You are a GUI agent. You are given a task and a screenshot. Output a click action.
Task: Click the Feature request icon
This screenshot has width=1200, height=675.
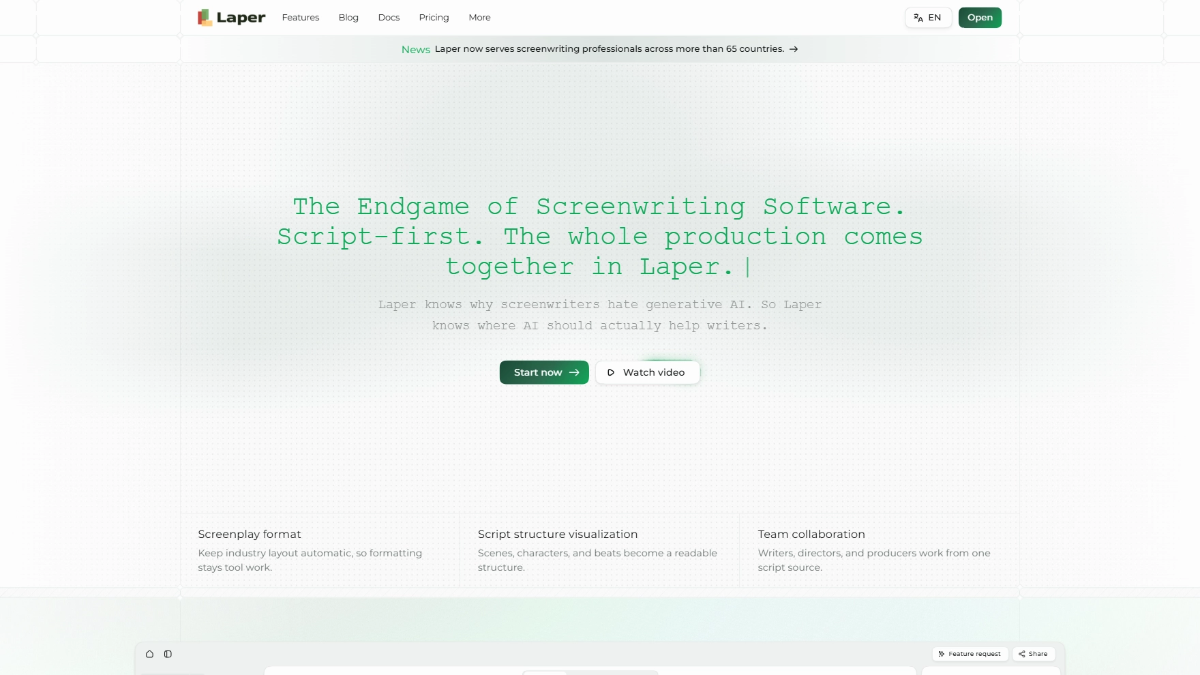tap(941, 654)
